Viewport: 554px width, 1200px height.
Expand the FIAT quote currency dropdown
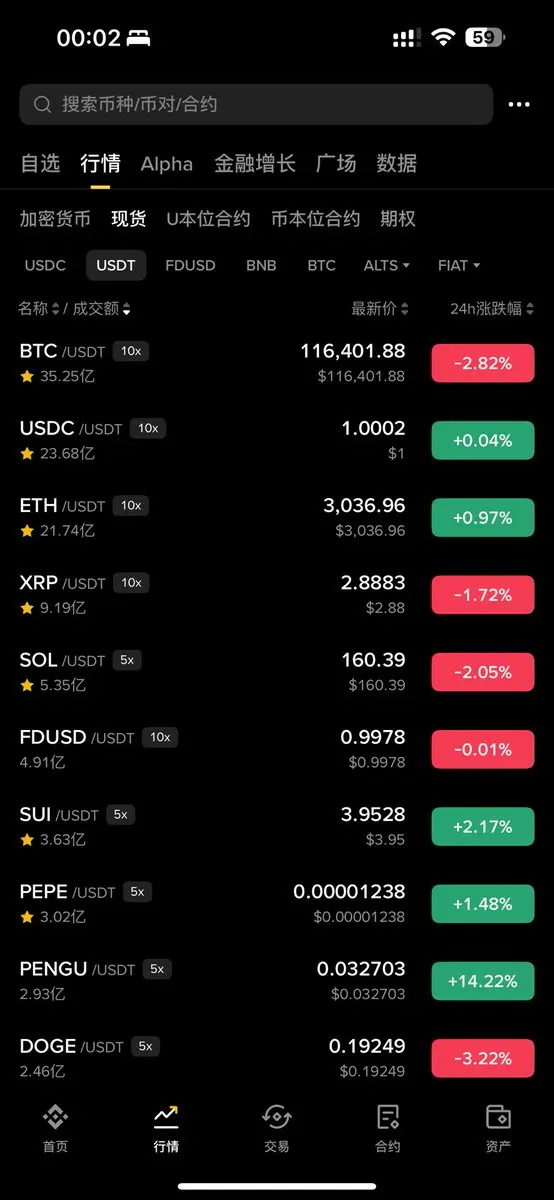[459, 265]
